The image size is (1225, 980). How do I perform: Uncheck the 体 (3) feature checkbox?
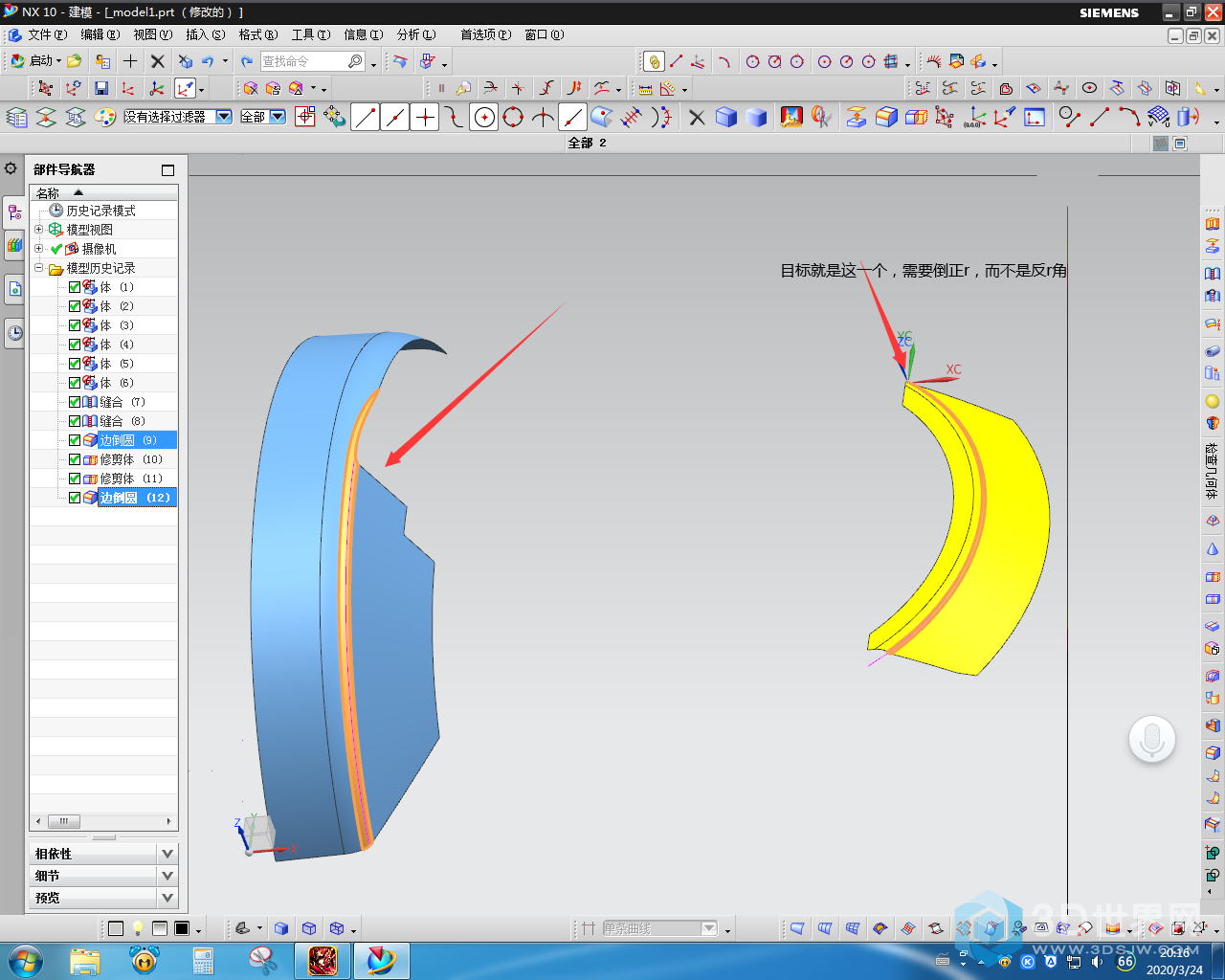(75, 325)
